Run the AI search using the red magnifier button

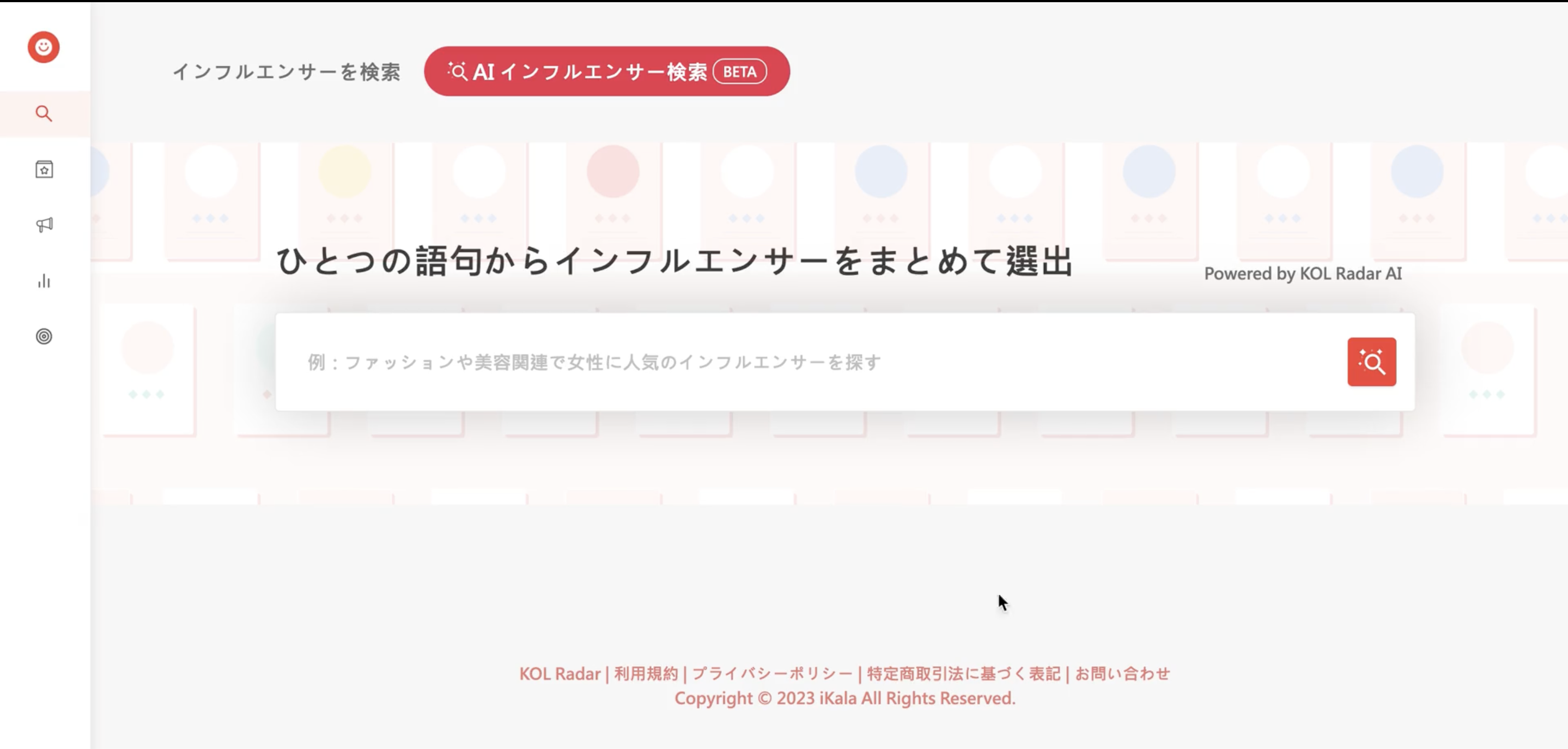pyautogui.click(x=1371, y=362)
